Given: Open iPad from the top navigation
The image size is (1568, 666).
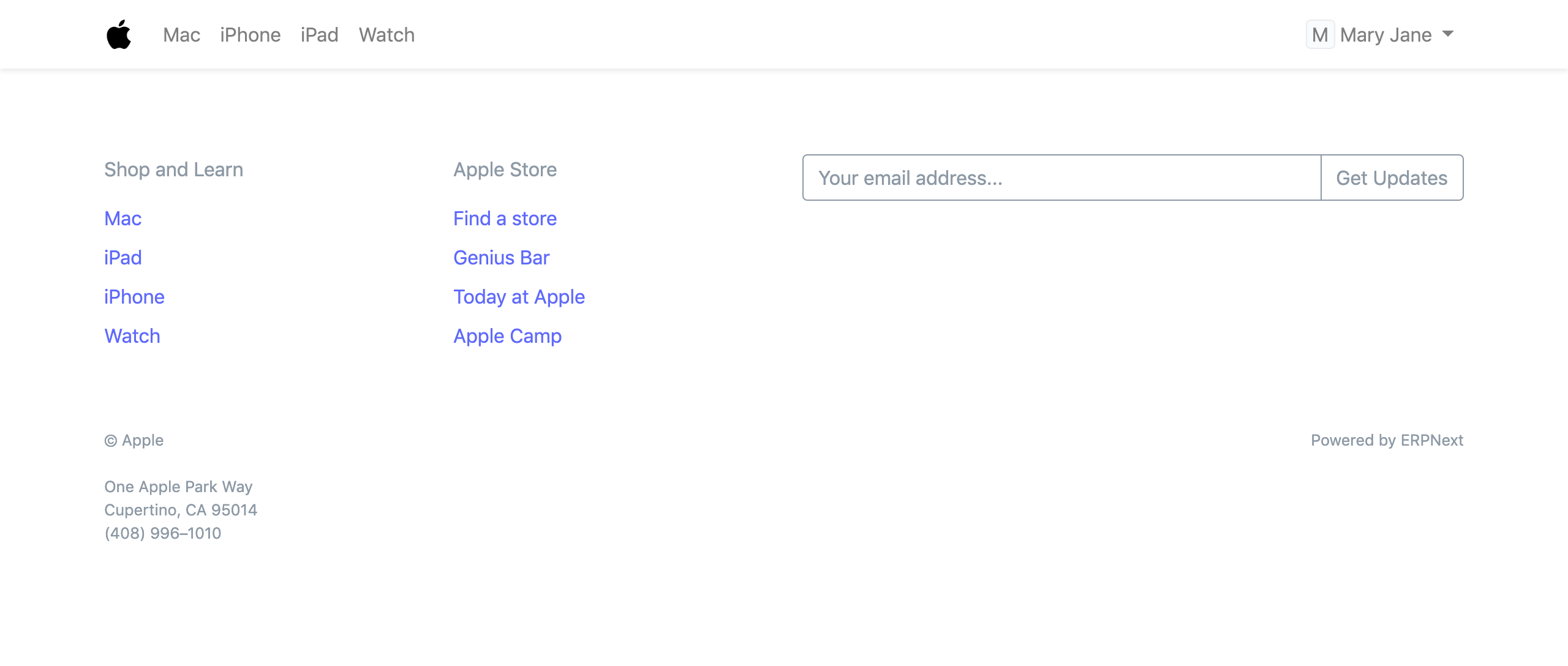Looking at the screenshot, I should (x=319, y=35).
